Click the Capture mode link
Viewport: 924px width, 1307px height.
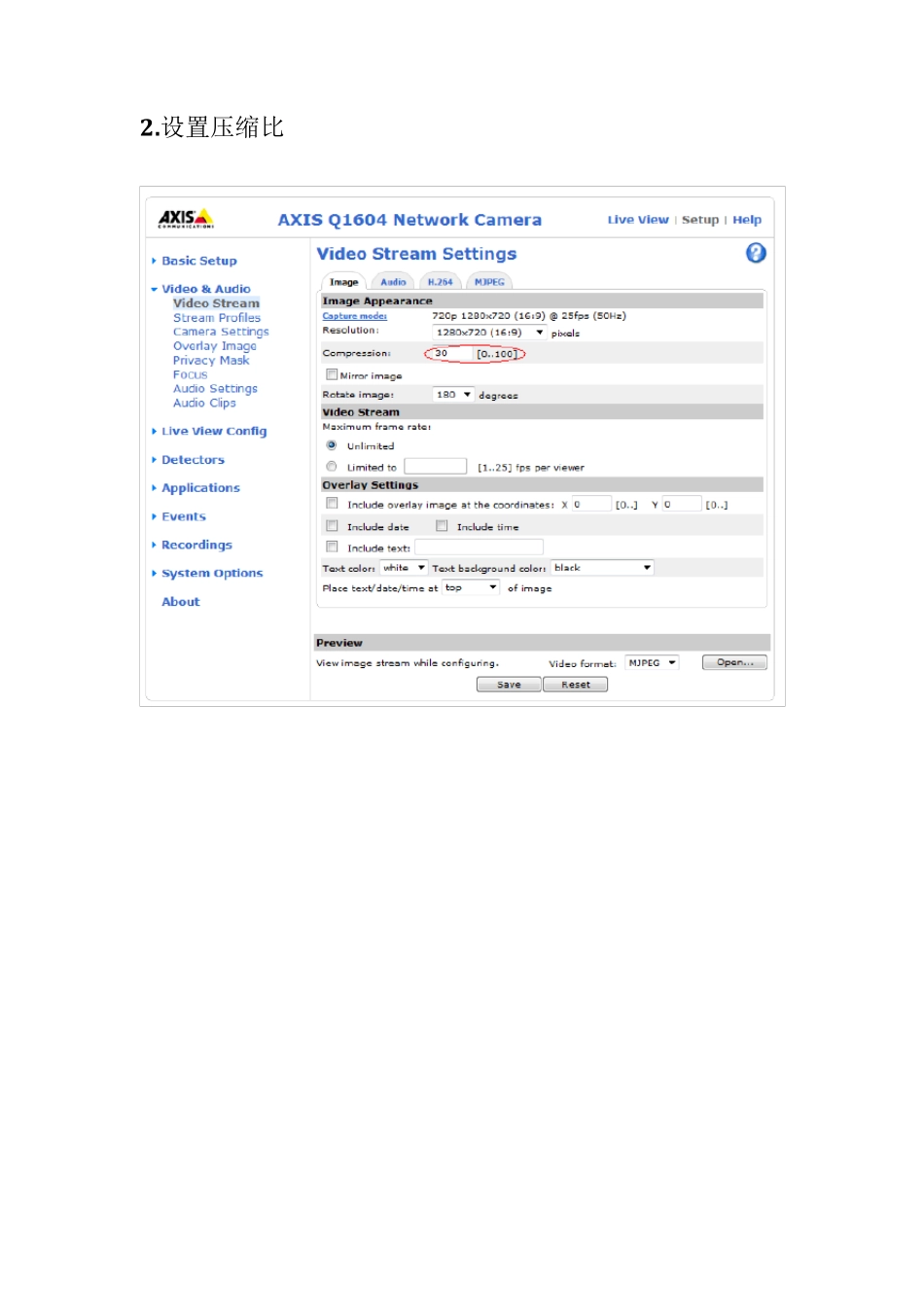355,316
